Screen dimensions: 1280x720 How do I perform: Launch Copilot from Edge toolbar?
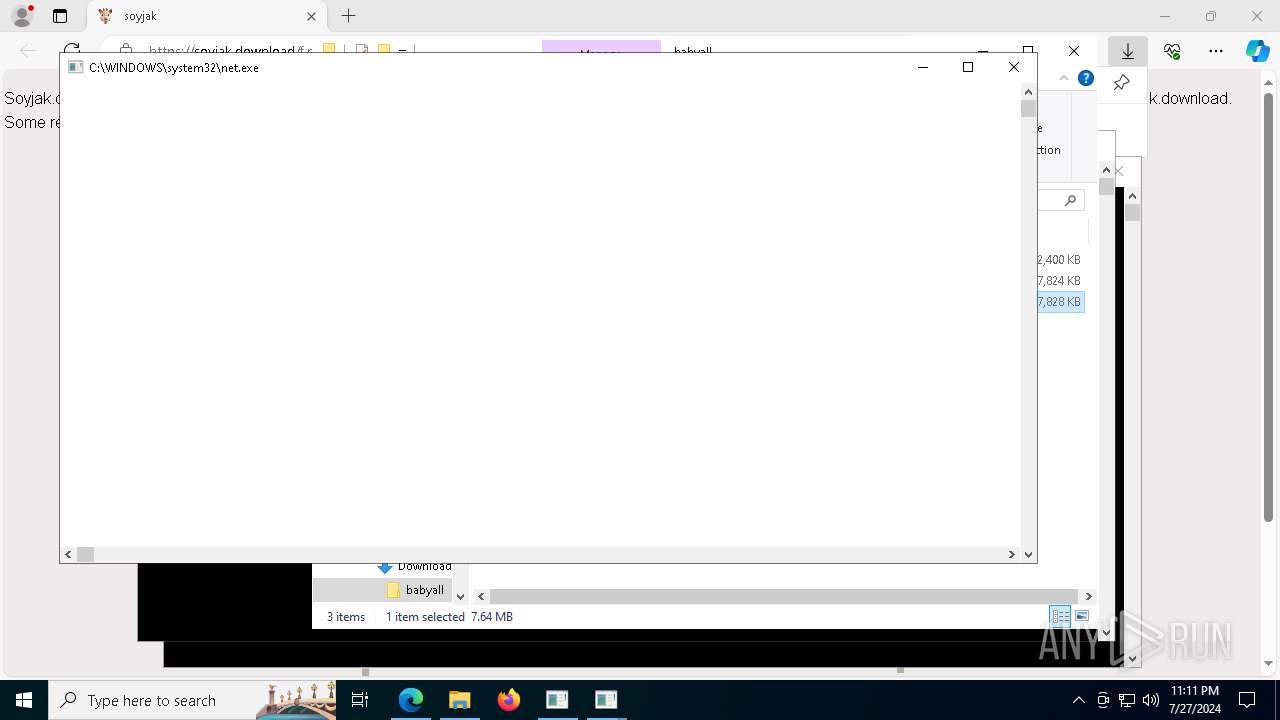(1257, 51)
